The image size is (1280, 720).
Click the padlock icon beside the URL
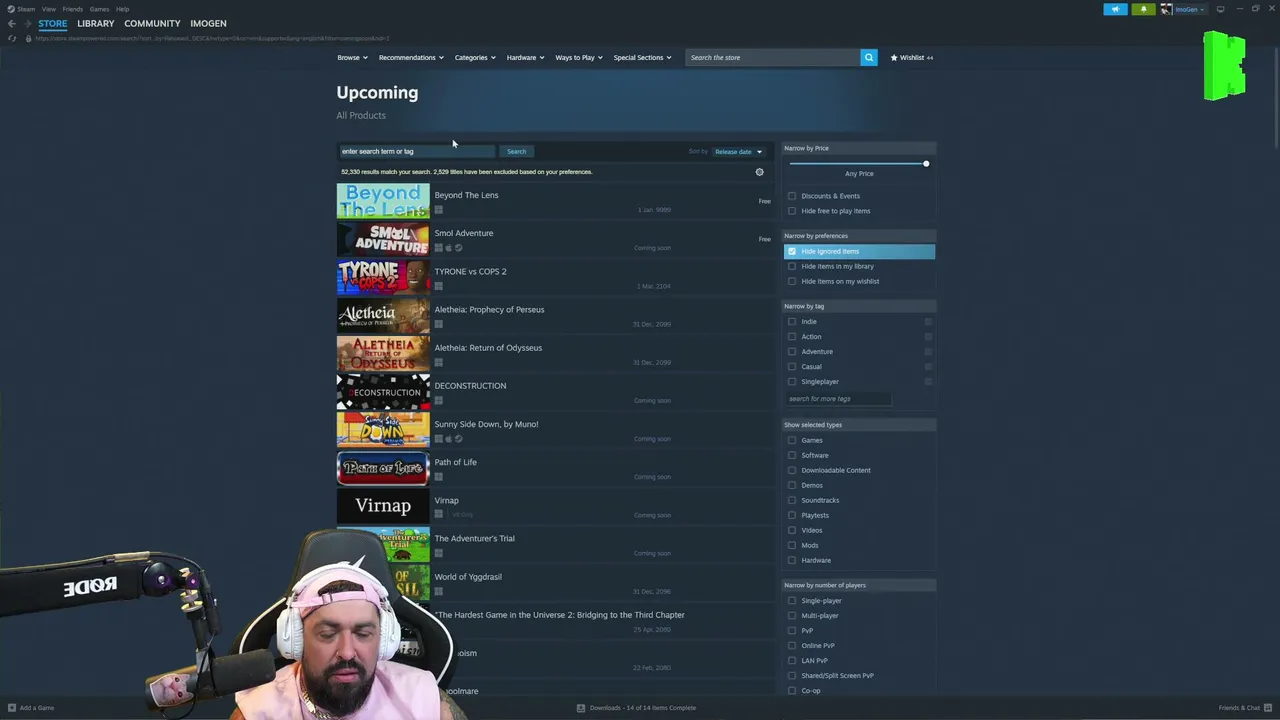pos(28,38)
